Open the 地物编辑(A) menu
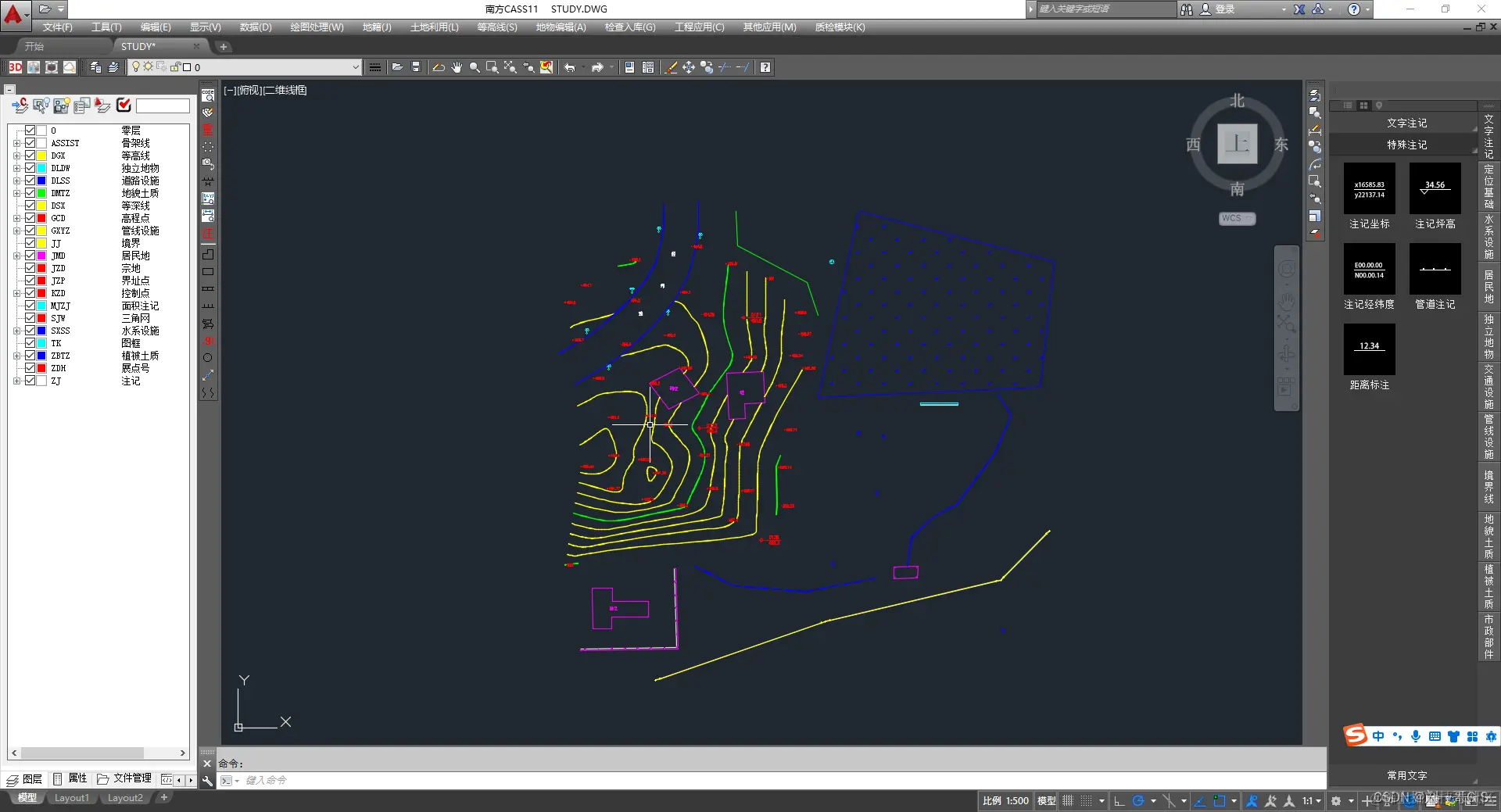 (561, 27)
